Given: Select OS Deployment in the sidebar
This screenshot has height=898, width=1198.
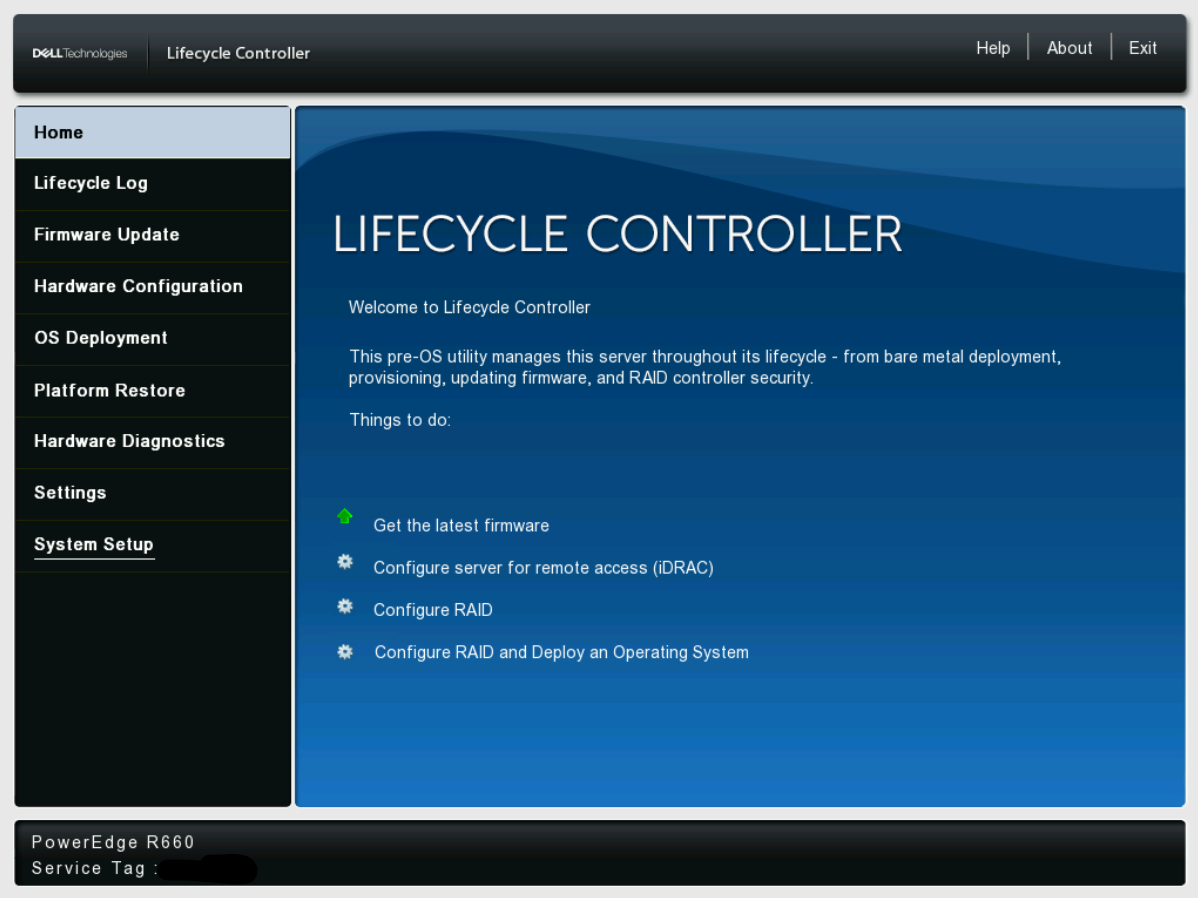Looking at the screenshot, I should [x=153, y=339].
